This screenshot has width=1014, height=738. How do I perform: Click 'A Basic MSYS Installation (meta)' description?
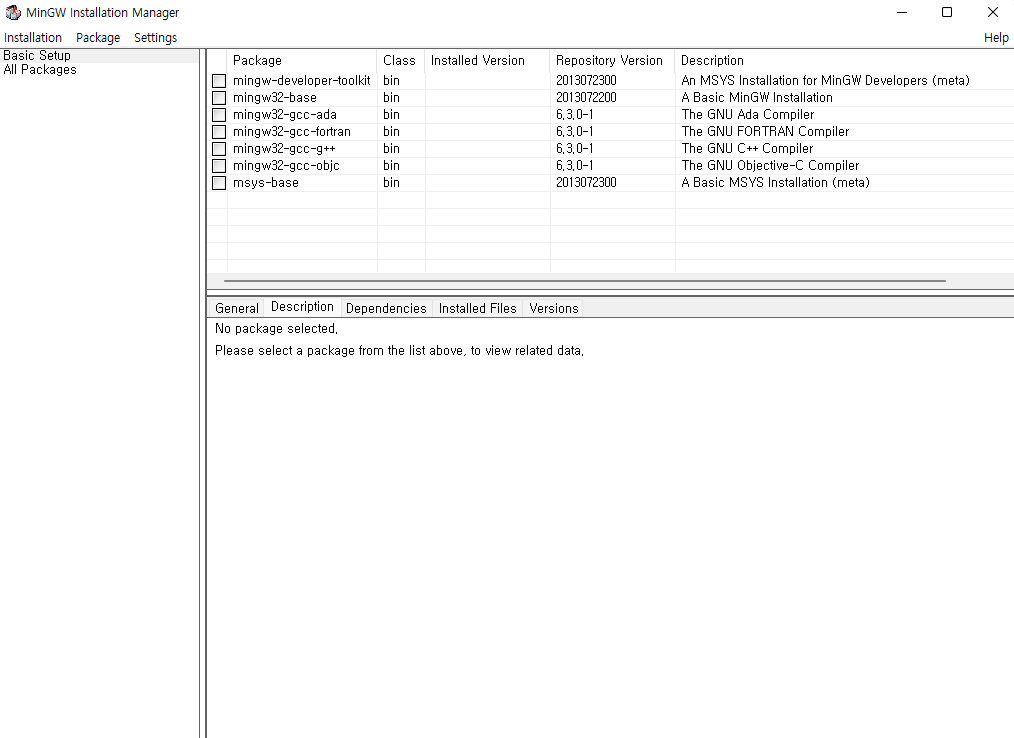(x=775, y=182)
